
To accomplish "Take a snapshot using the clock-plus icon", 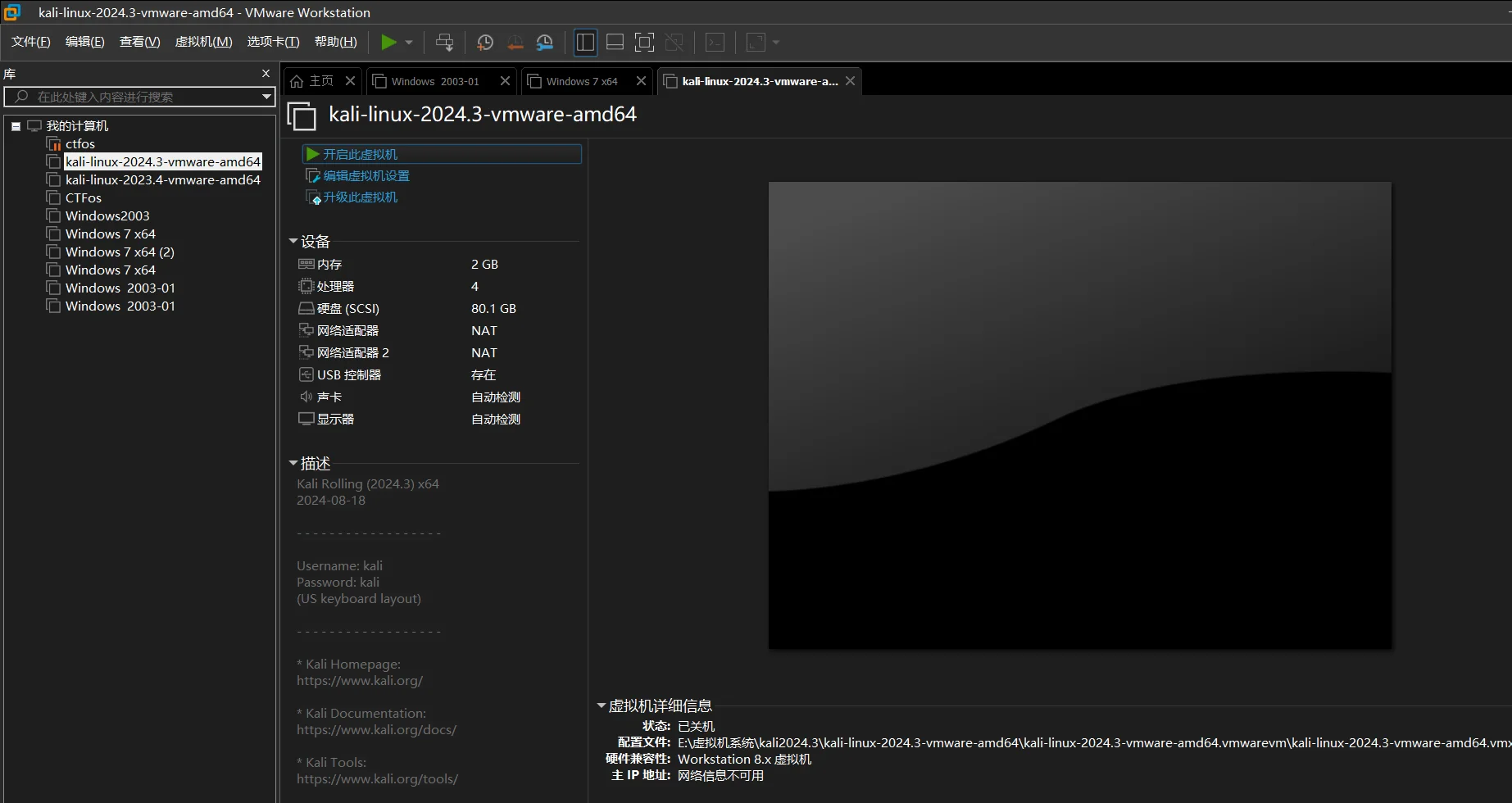I will 484,42.
